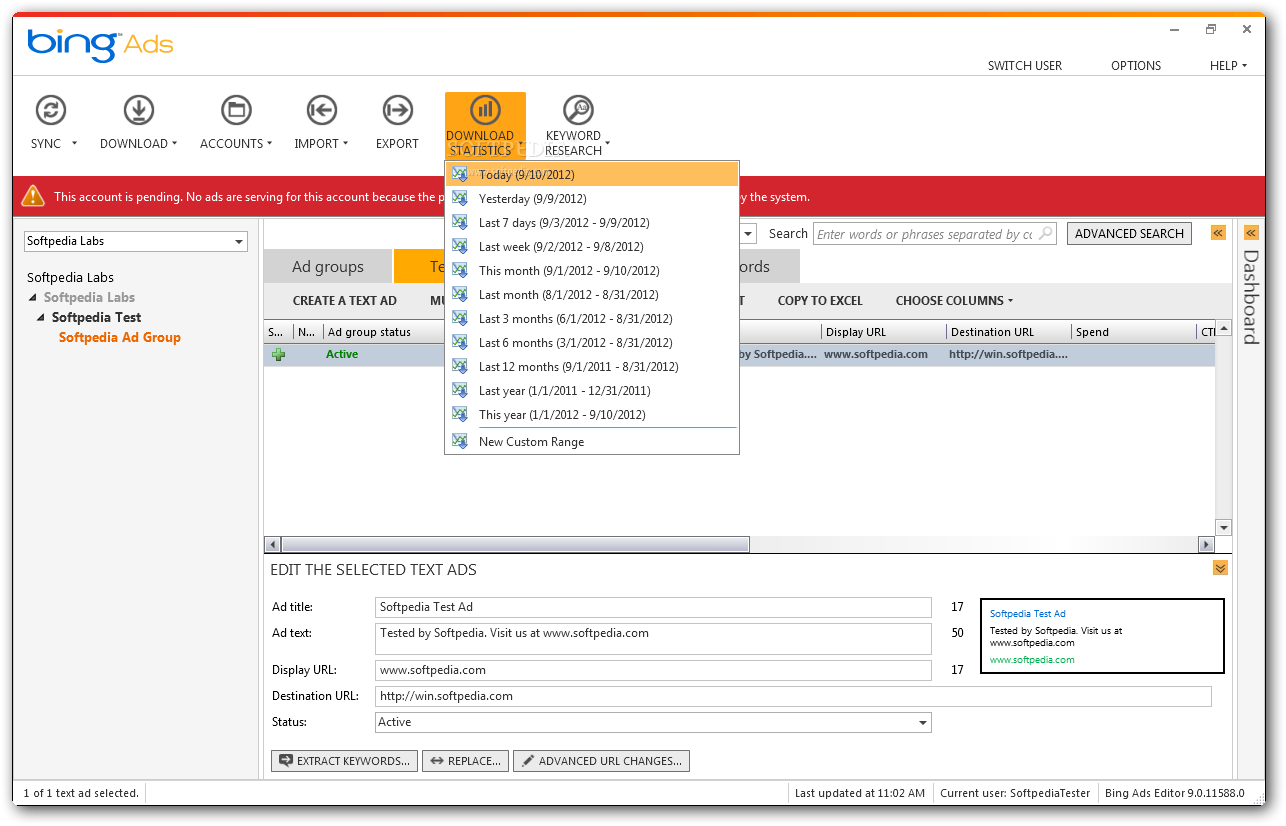Click the Ad title input field
Image resolution: width=1286 pixels, height=826 pixels.
tap(653, 607)
